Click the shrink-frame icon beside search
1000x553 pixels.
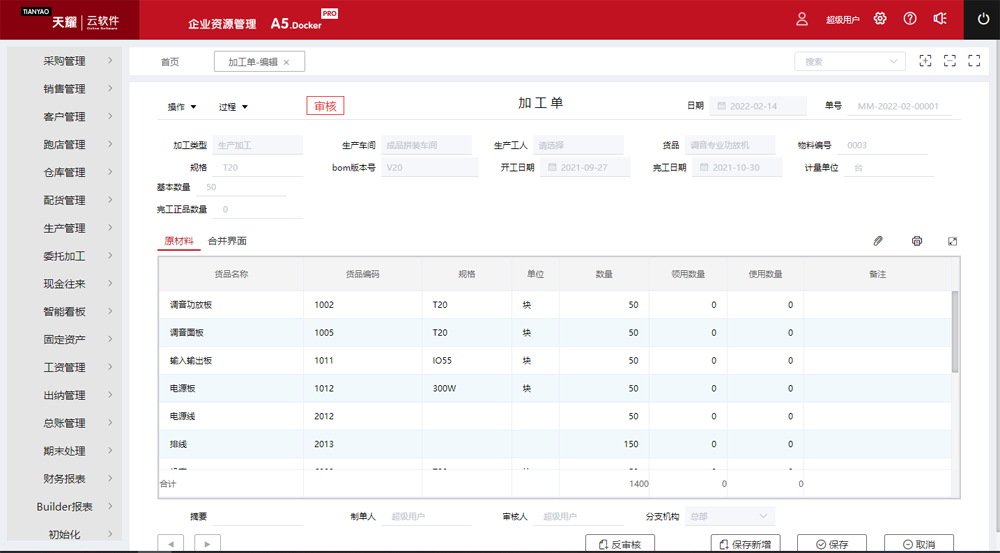click(x=950, y=61)
